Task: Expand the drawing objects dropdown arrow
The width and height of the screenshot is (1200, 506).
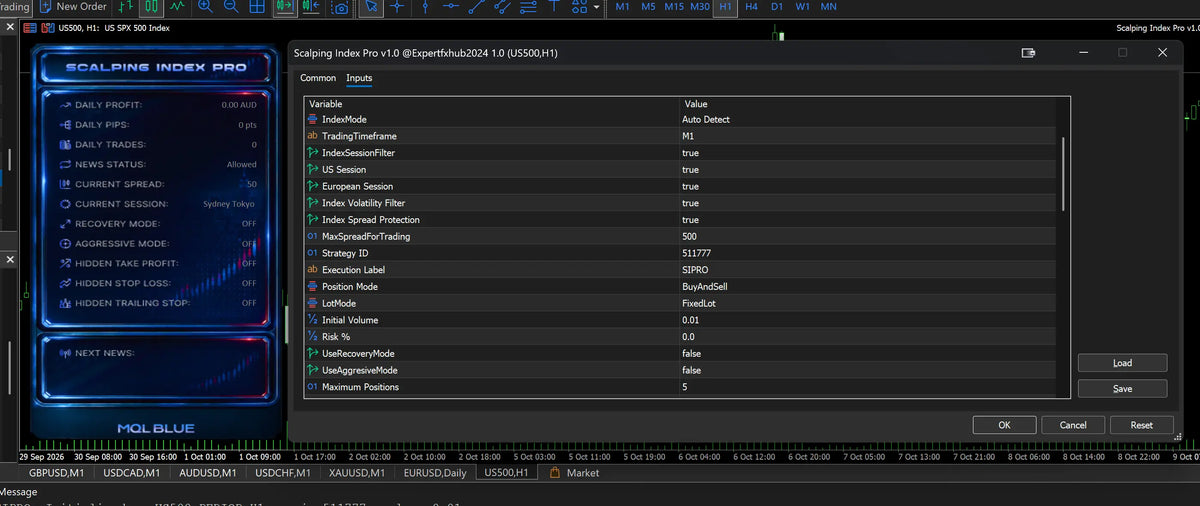Action: coord(597,7)
